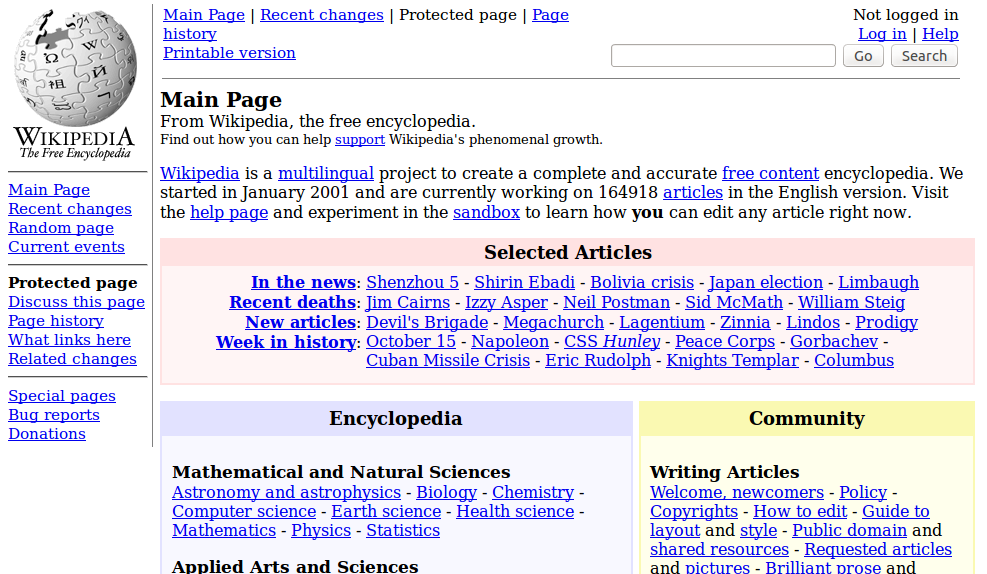Open the Jim Cairns article

pos(408,303)
